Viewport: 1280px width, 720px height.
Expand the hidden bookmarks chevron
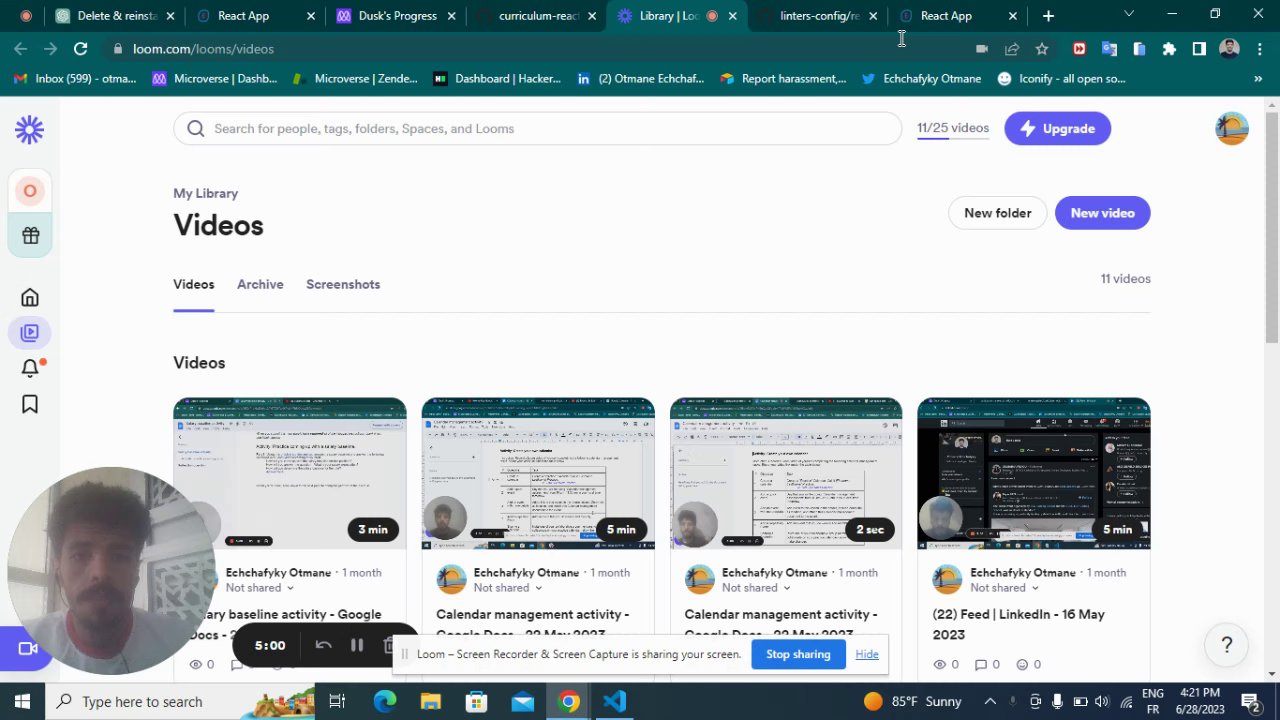[1258, 78]
